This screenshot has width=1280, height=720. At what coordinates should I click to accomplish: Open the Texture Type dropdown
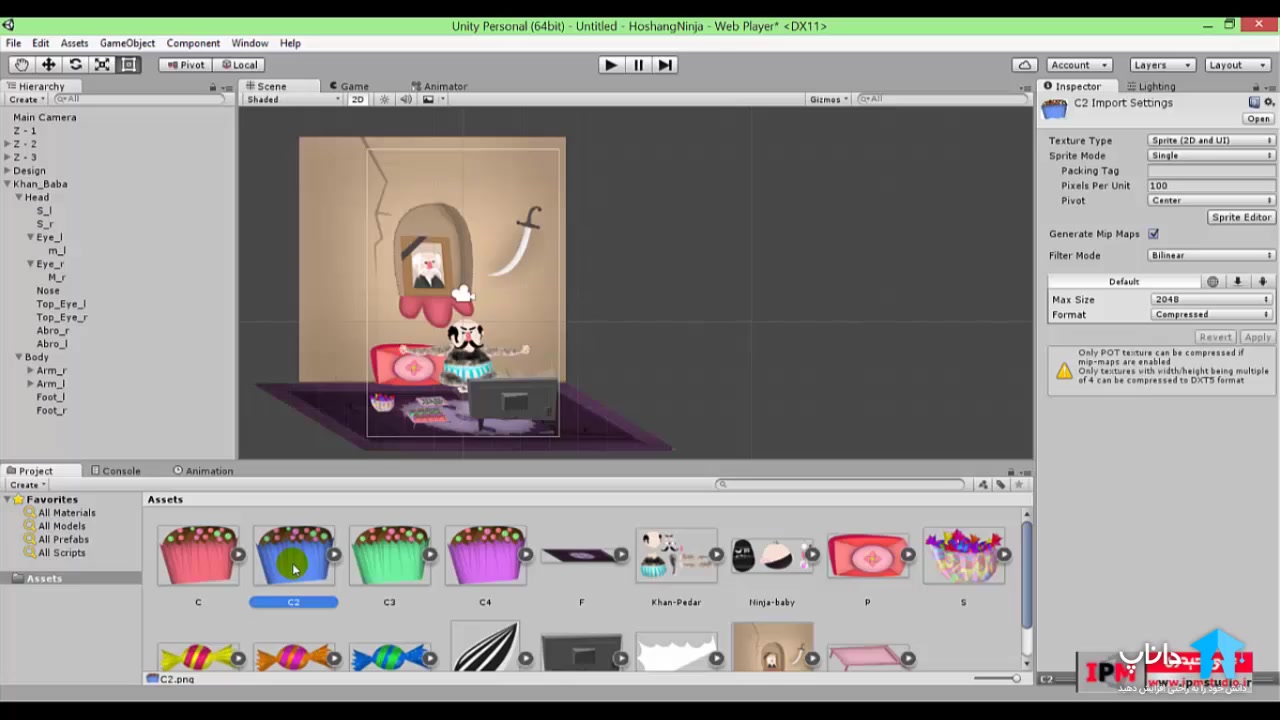point(1211,141)
